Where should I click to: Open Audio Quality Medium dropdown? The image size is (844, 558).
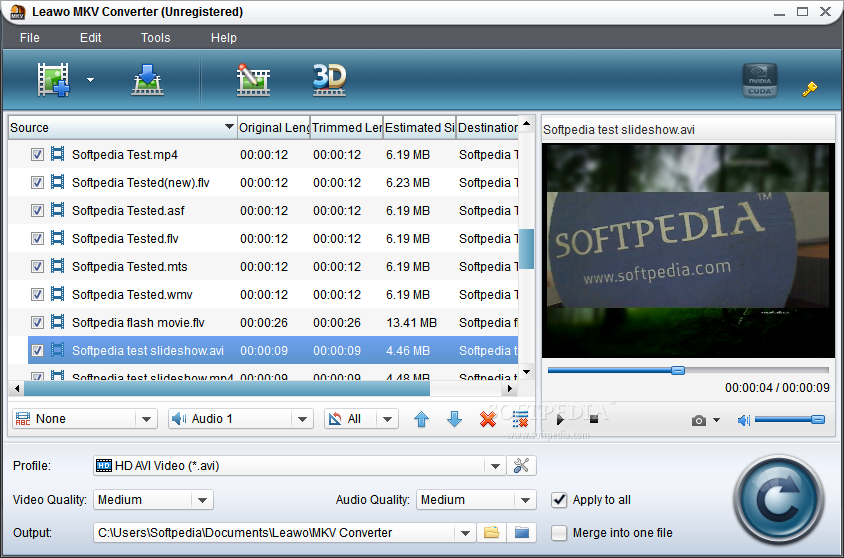coord(525,500)
